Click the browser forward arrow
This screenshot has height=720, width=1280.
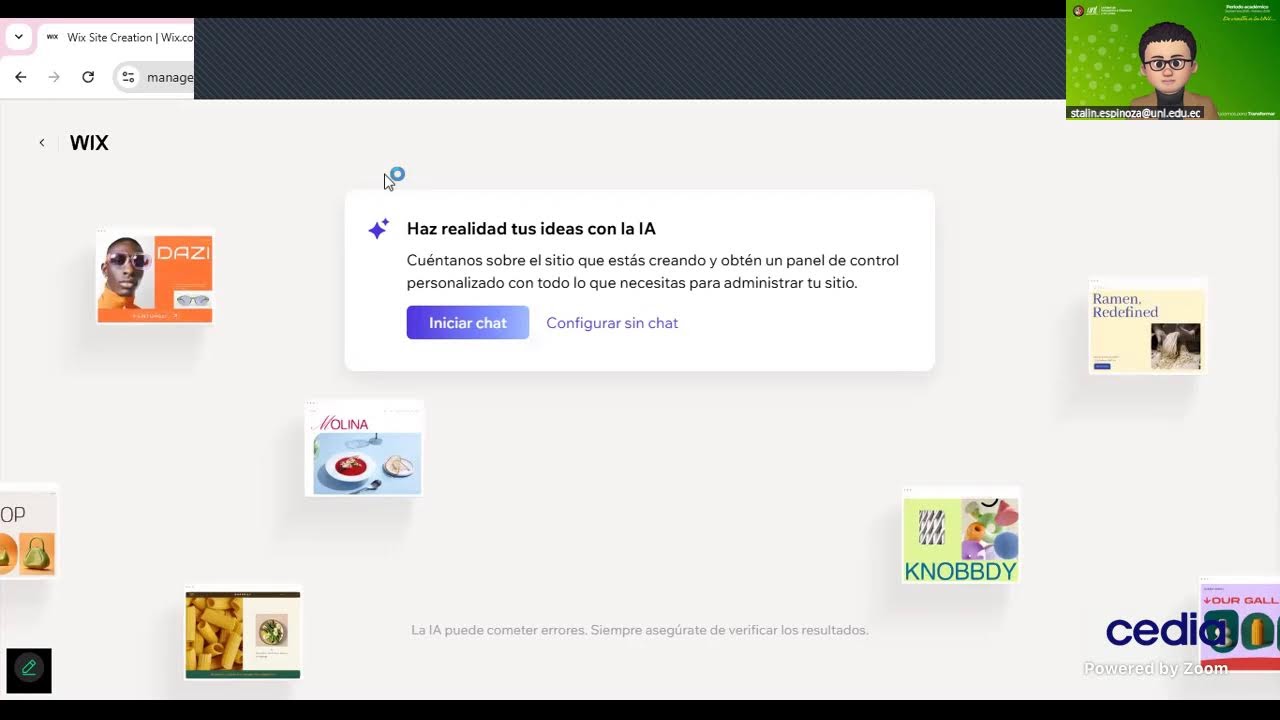[54, 77]
